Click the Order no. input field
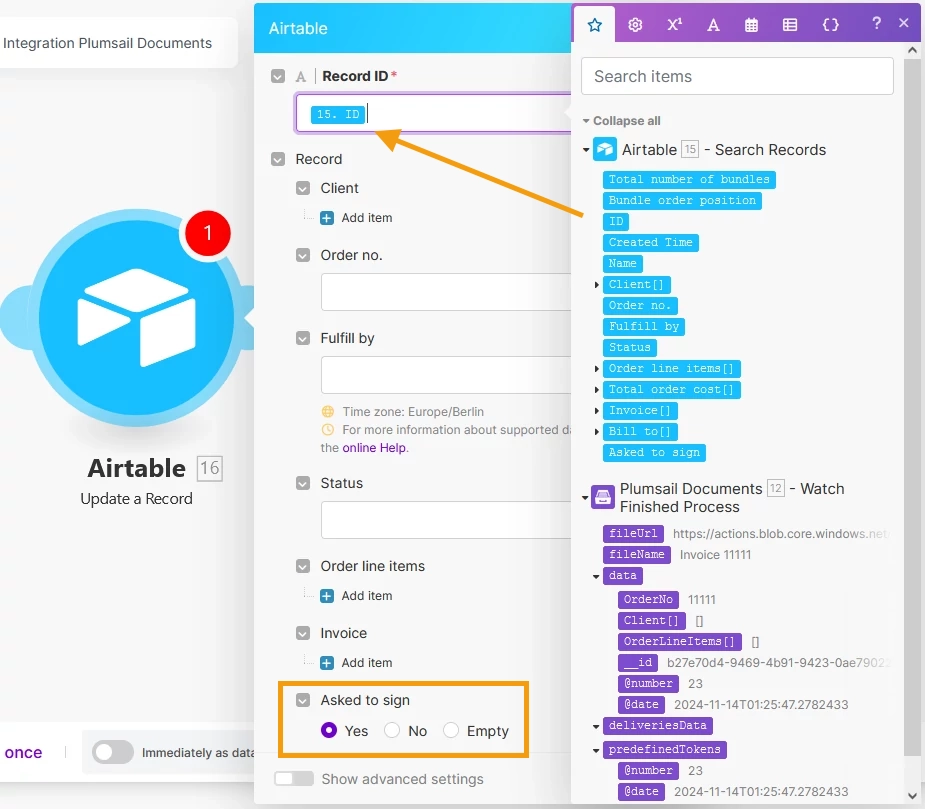This screenshot has height=809, width=925. coord(446,292)
